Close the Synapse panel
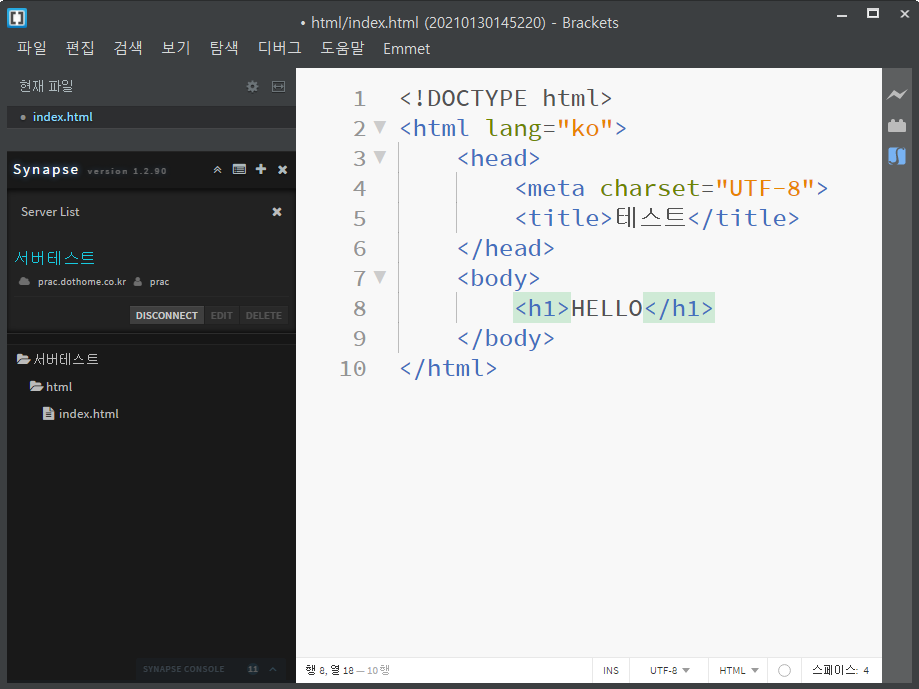The width and height of the screenshot is (919, 689). [282, 169]
